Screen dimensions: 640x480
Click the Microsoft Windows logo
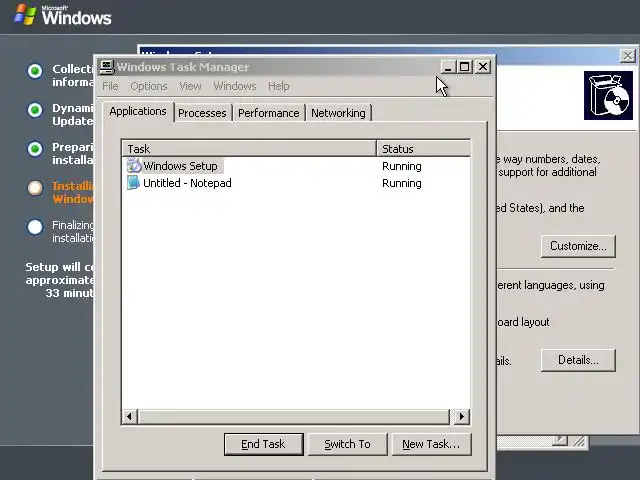coord(63,16)
